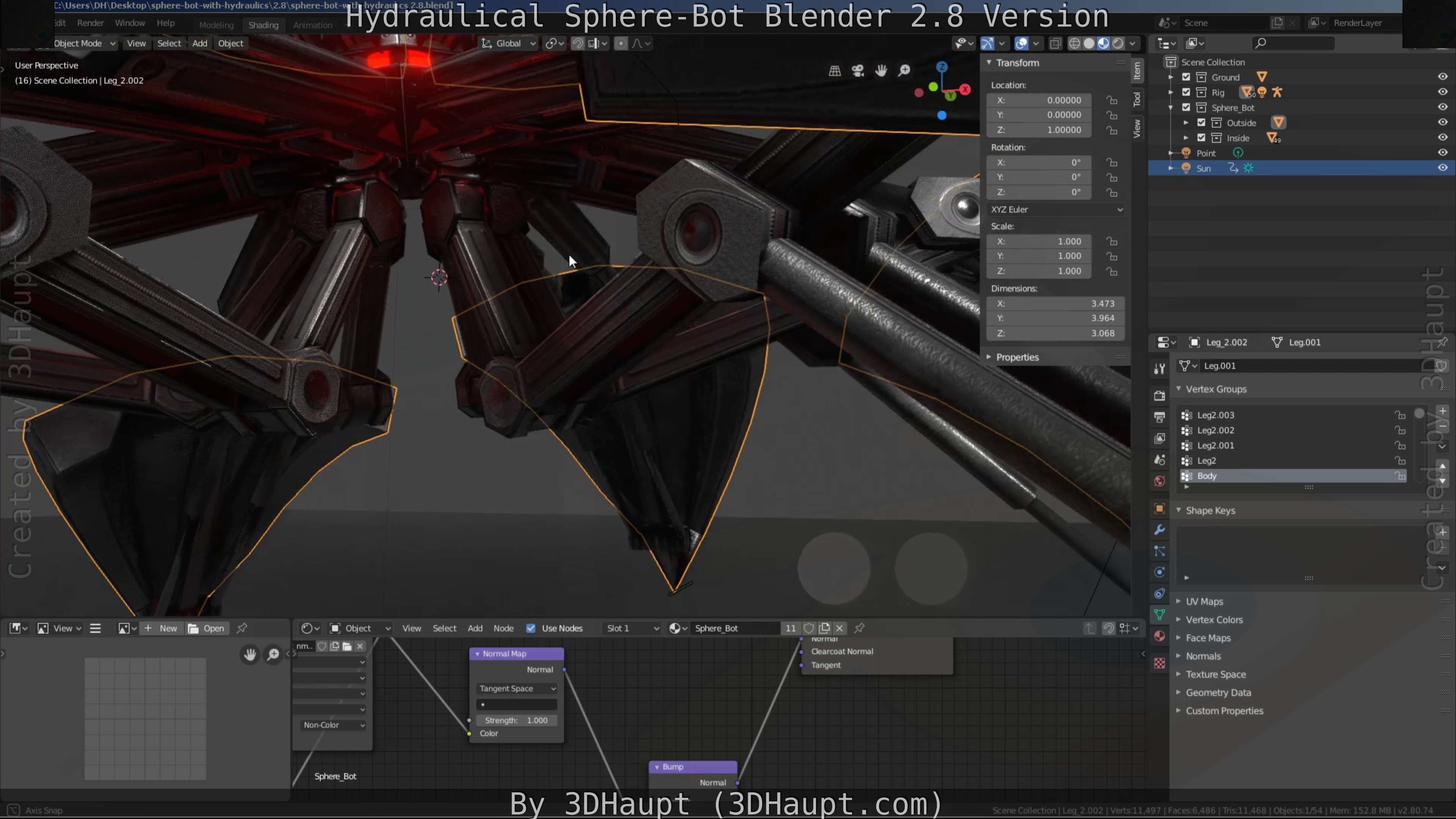Open the Material properties tab

(x=1159, y=636)
